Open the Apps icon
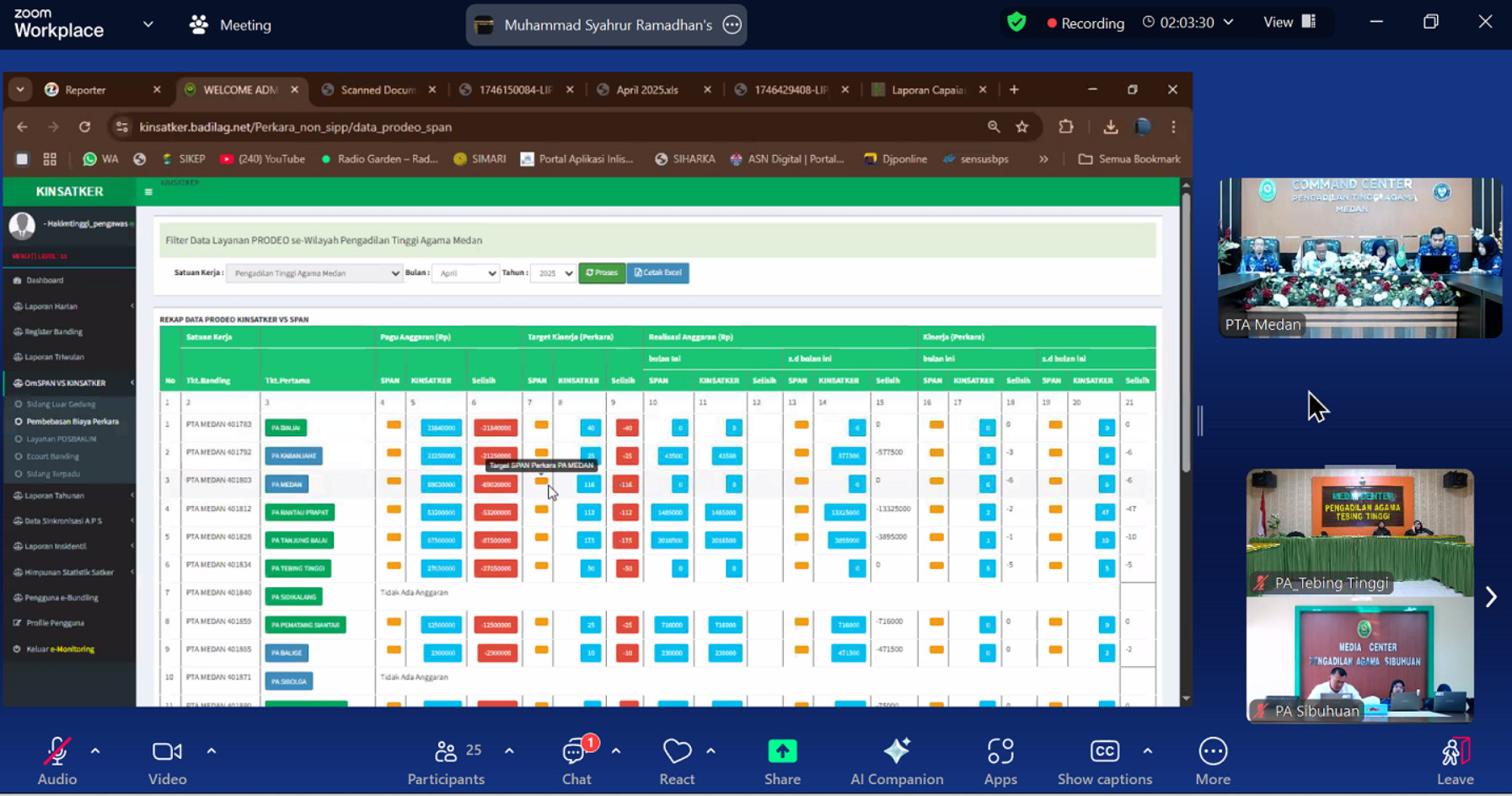This screenshot has height=796, width=1512. (x=1000, y=751)
